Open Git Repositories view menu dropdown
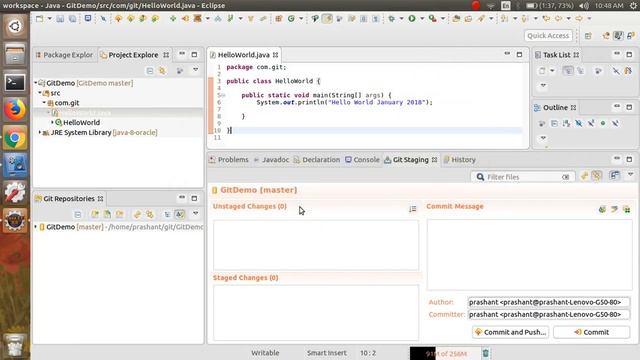 click(x=196, y=213)
